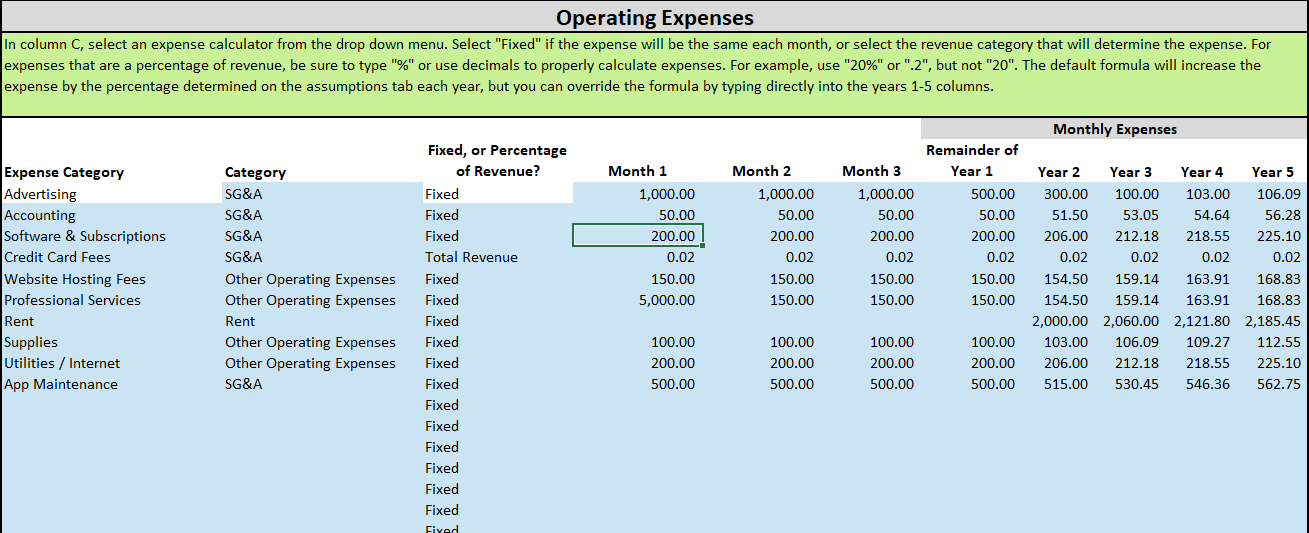Click the Month 2 column header
Screen dimensions: 1309x533
point(761,171)
